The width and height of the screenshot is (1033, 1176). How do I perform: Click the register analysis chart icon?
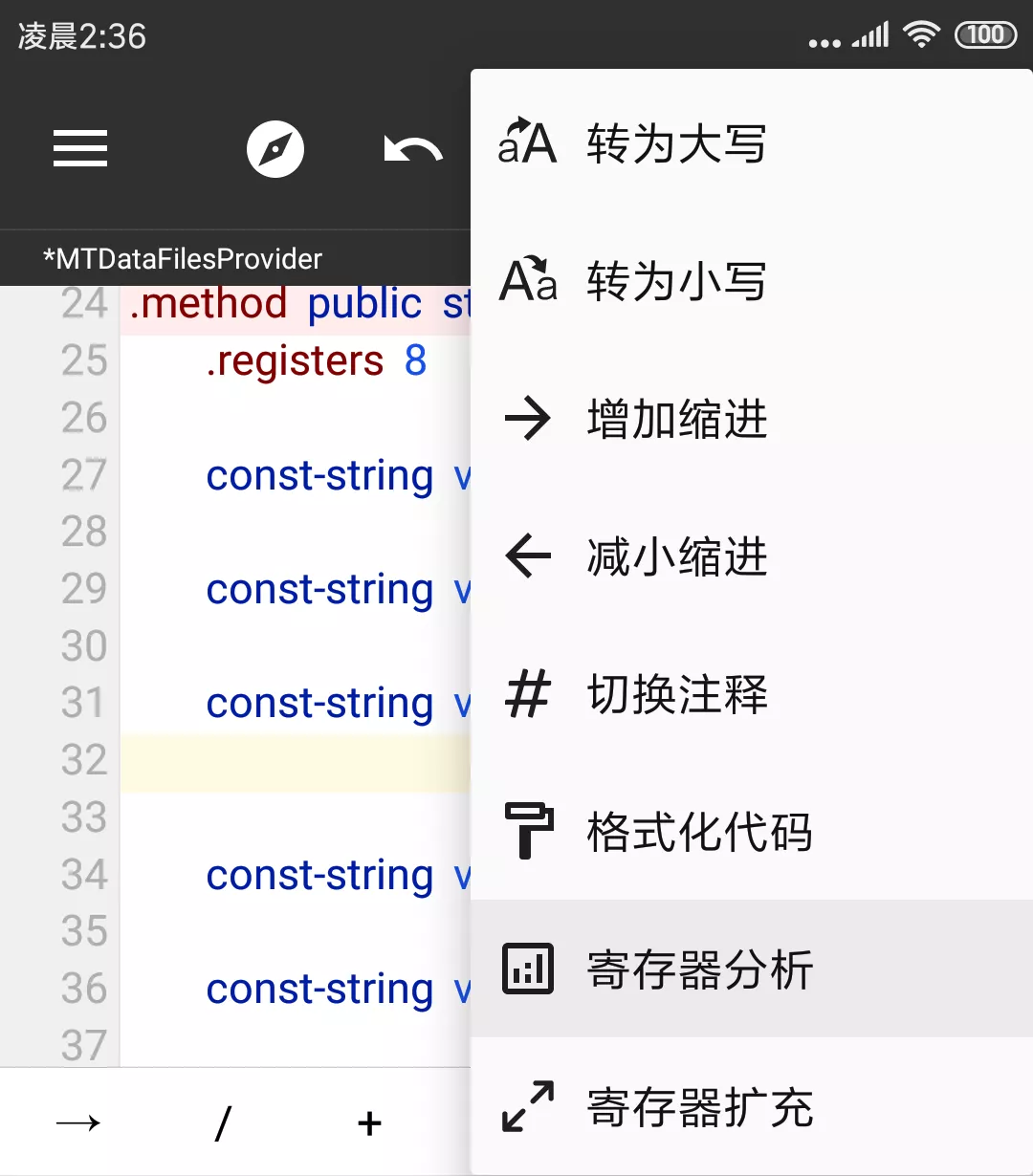click(527, 969)
